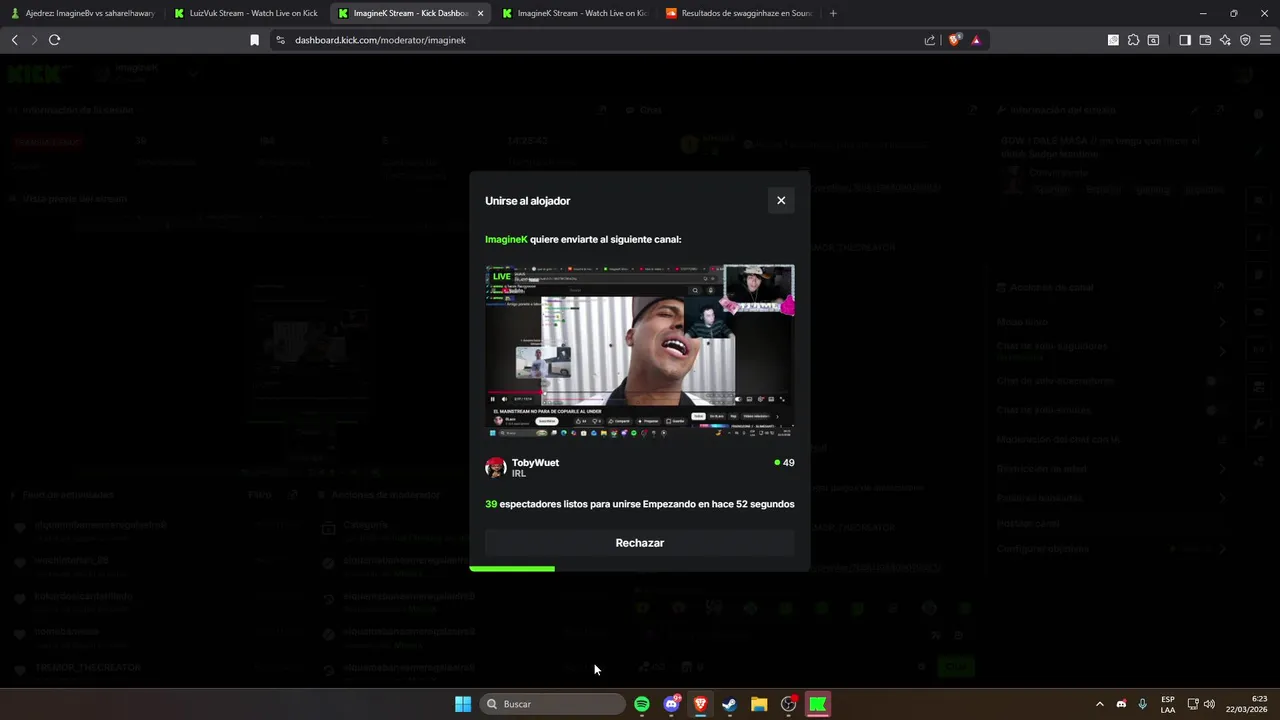This screenshot has height=720, width=1280.
Task: Click the IRL category label
Action: [519, 474]
